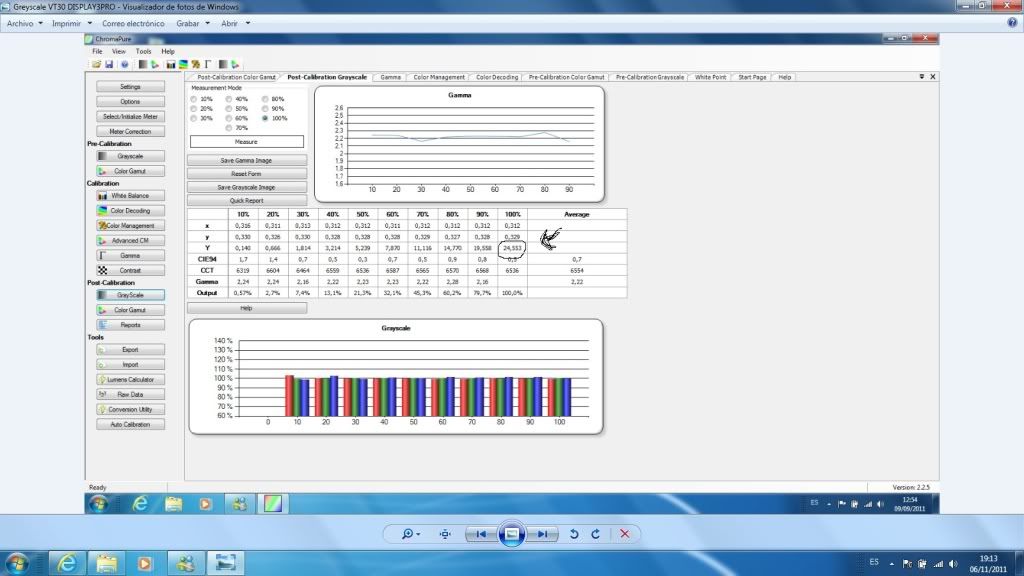Open the tab list dropdown arrow in ChromaPure
The height and width of the screenshot is (576, 1024).
[x=921, y=77]
